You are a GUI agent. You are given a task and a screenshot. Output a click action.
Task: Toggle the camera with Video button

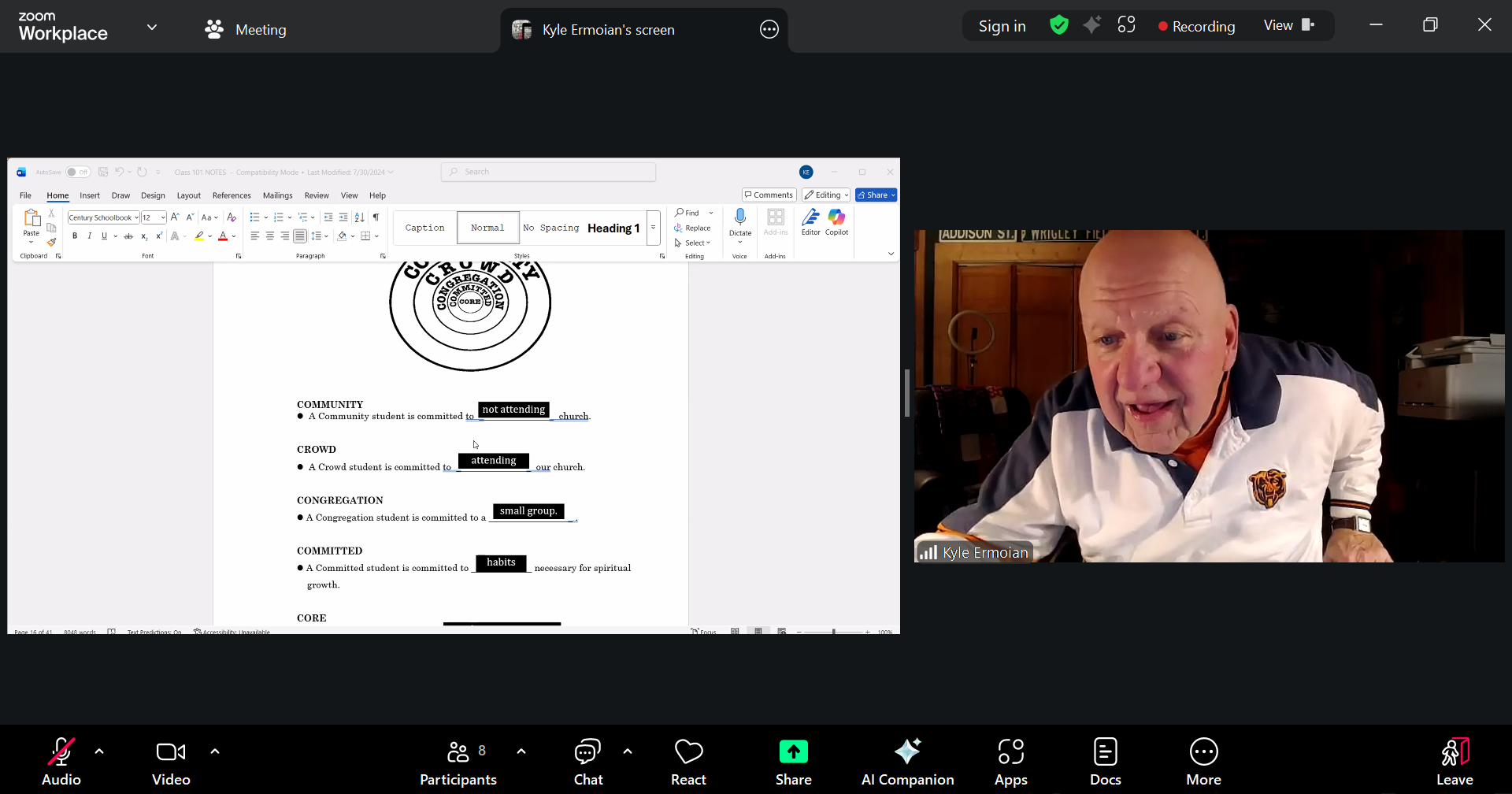coord(171,762)
